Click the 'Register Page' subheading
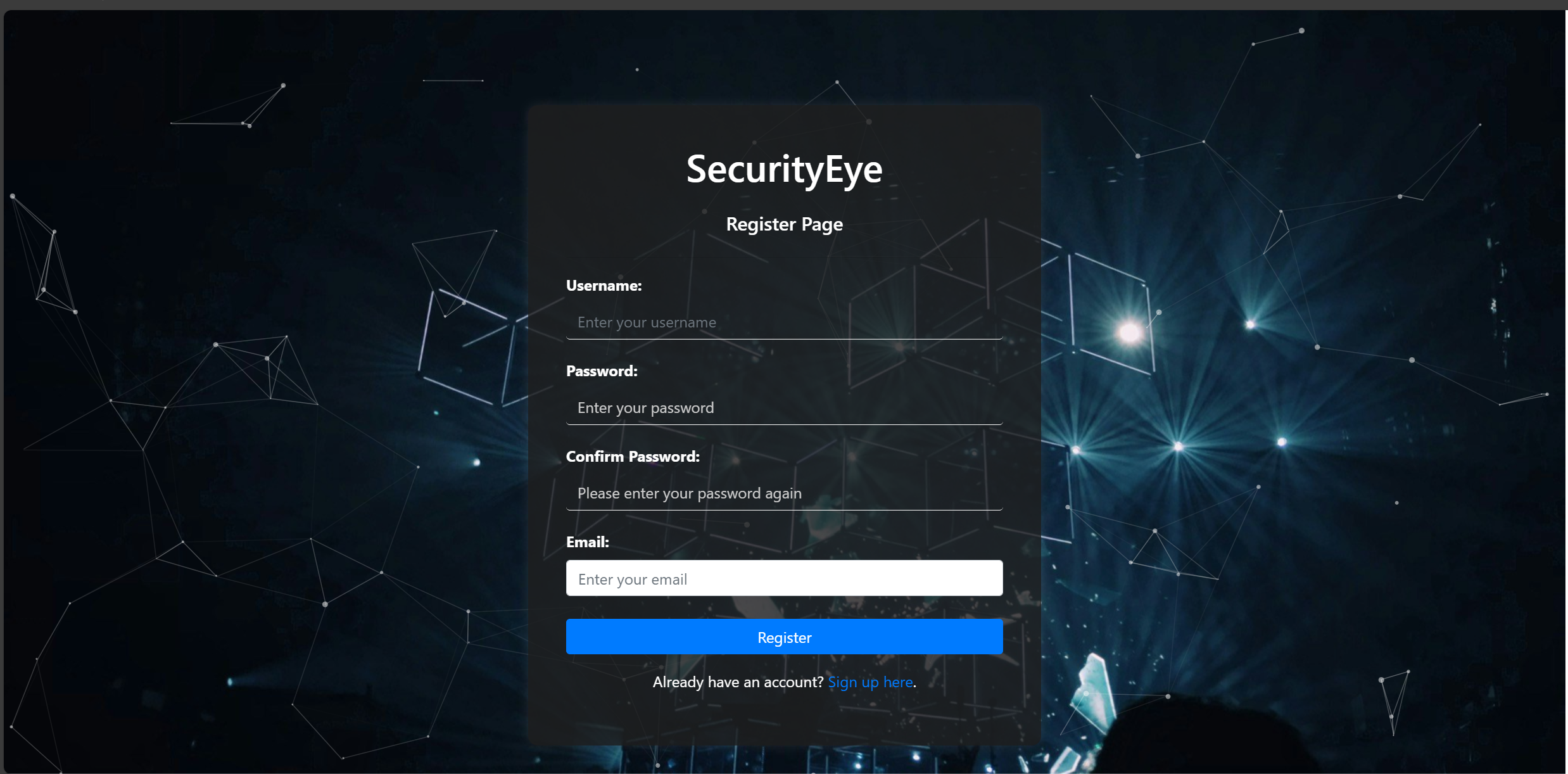The image size is (1568, 774). (x=784, y=224)
